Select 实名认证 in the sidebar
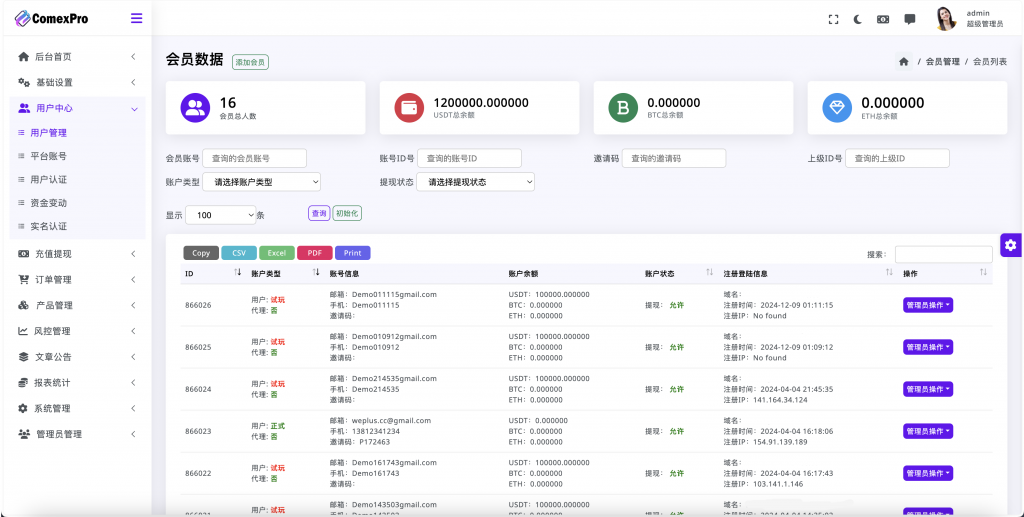The image size is (1024, 517). [49, 226]
